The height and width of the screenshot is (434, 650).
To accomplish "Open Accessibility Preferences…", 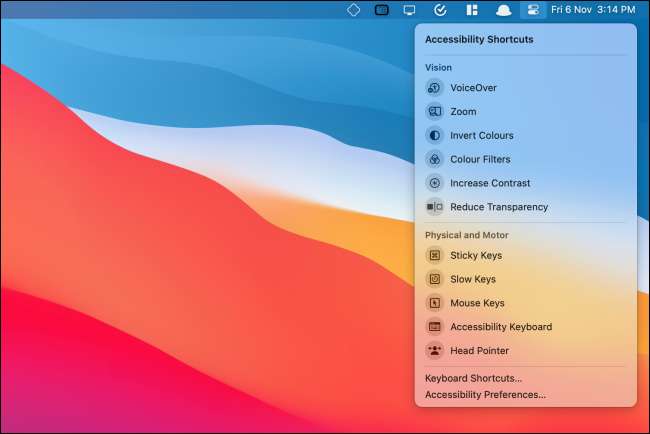I will pyautogui.click(x=485, y=395).
